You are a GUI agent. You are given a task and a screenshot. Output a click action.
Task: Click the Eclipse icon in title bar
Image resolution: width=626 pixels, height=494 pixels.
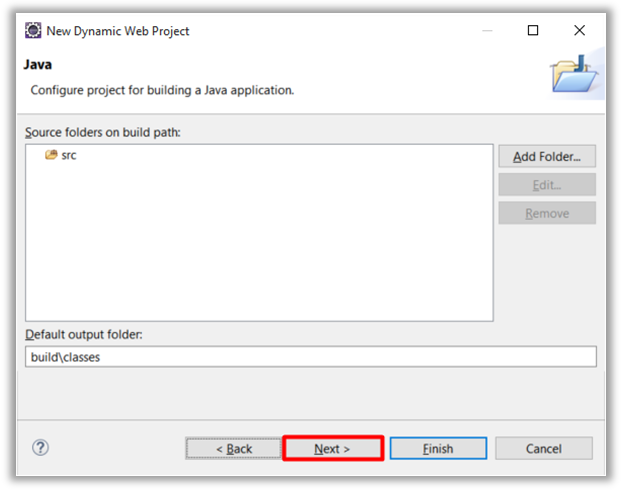point(32,31)
